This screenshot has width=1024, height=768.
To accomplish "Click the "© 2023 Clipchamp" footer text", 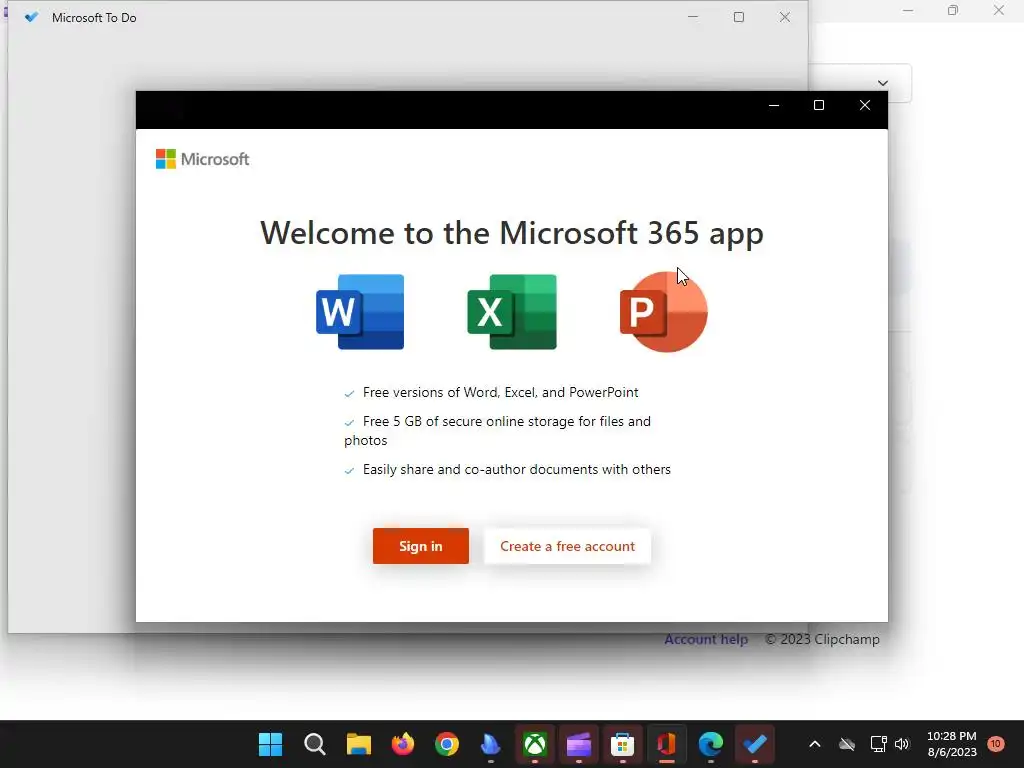I will [x=822, y=639].
